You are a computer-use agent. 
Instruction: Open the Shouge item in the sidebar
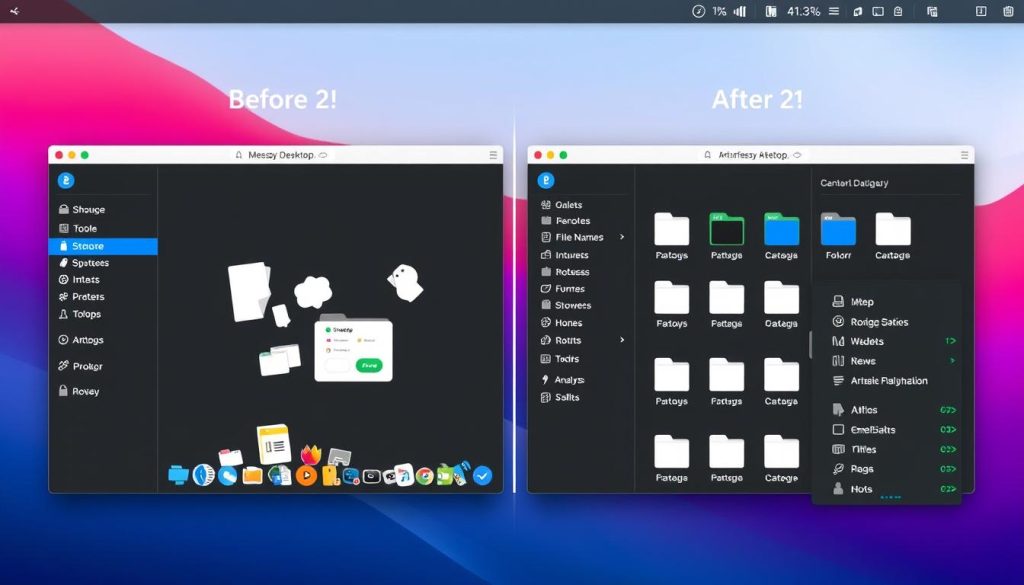(82, 210)
